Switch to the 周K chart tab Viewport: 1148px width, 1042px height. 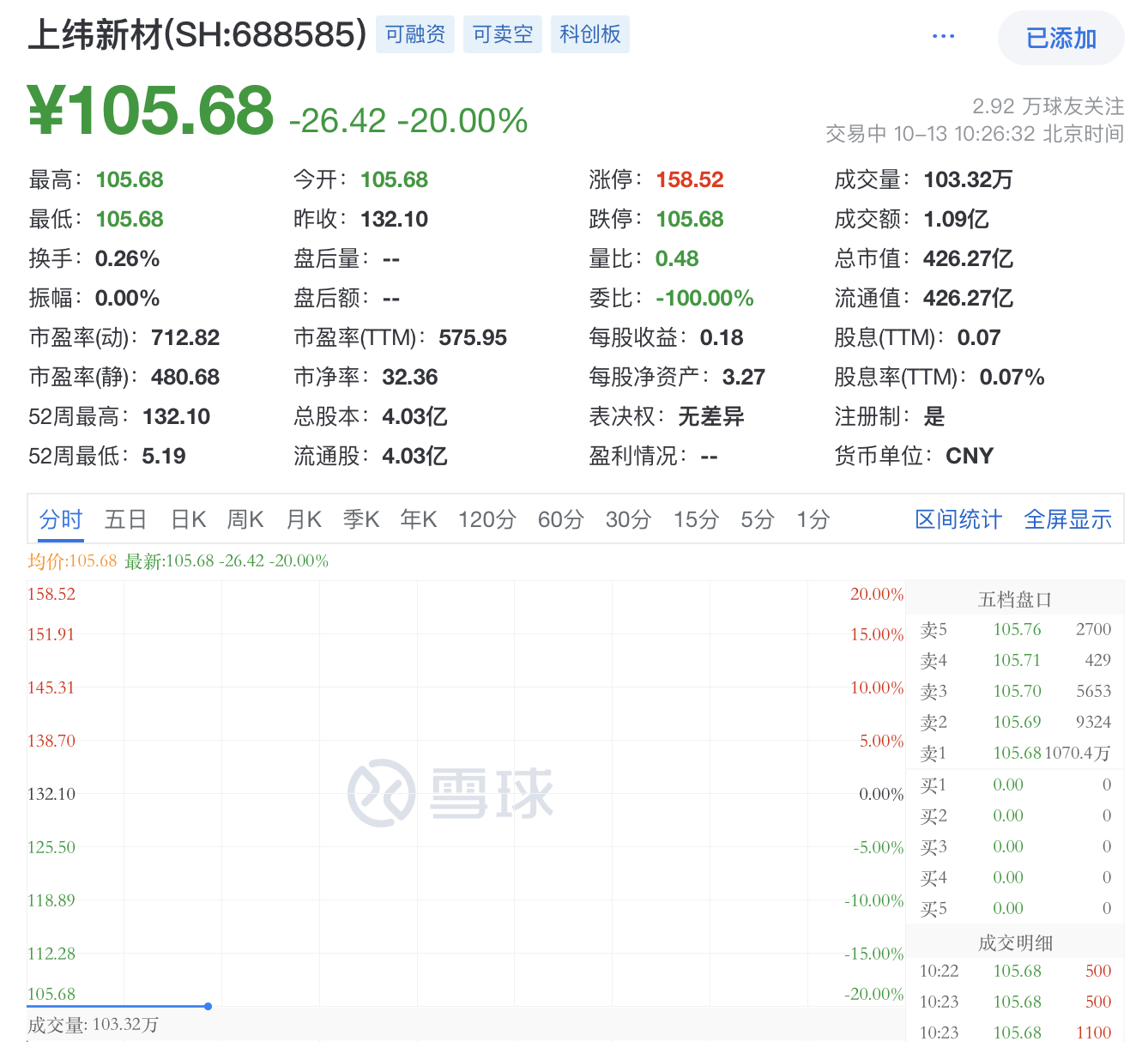[x=245, y=519]
